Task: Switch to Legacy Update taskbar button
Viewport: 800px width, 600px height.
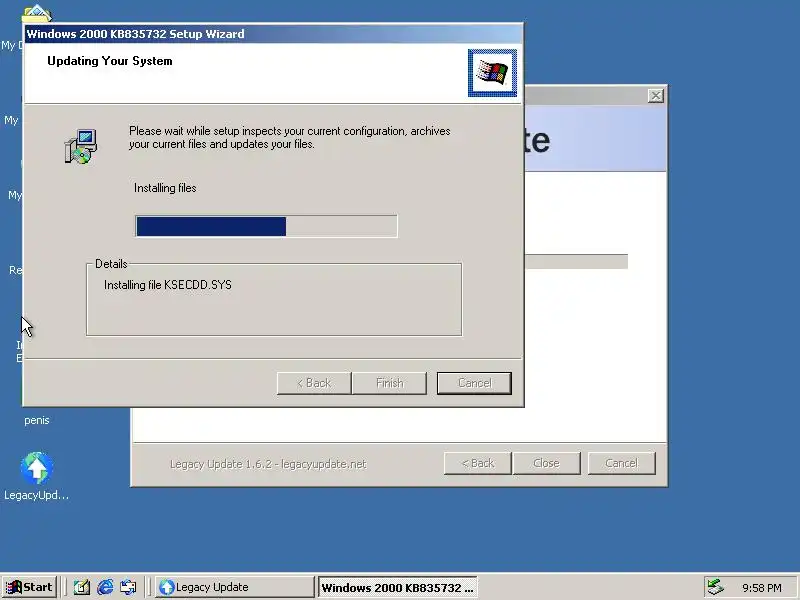Action: point(235,587)
